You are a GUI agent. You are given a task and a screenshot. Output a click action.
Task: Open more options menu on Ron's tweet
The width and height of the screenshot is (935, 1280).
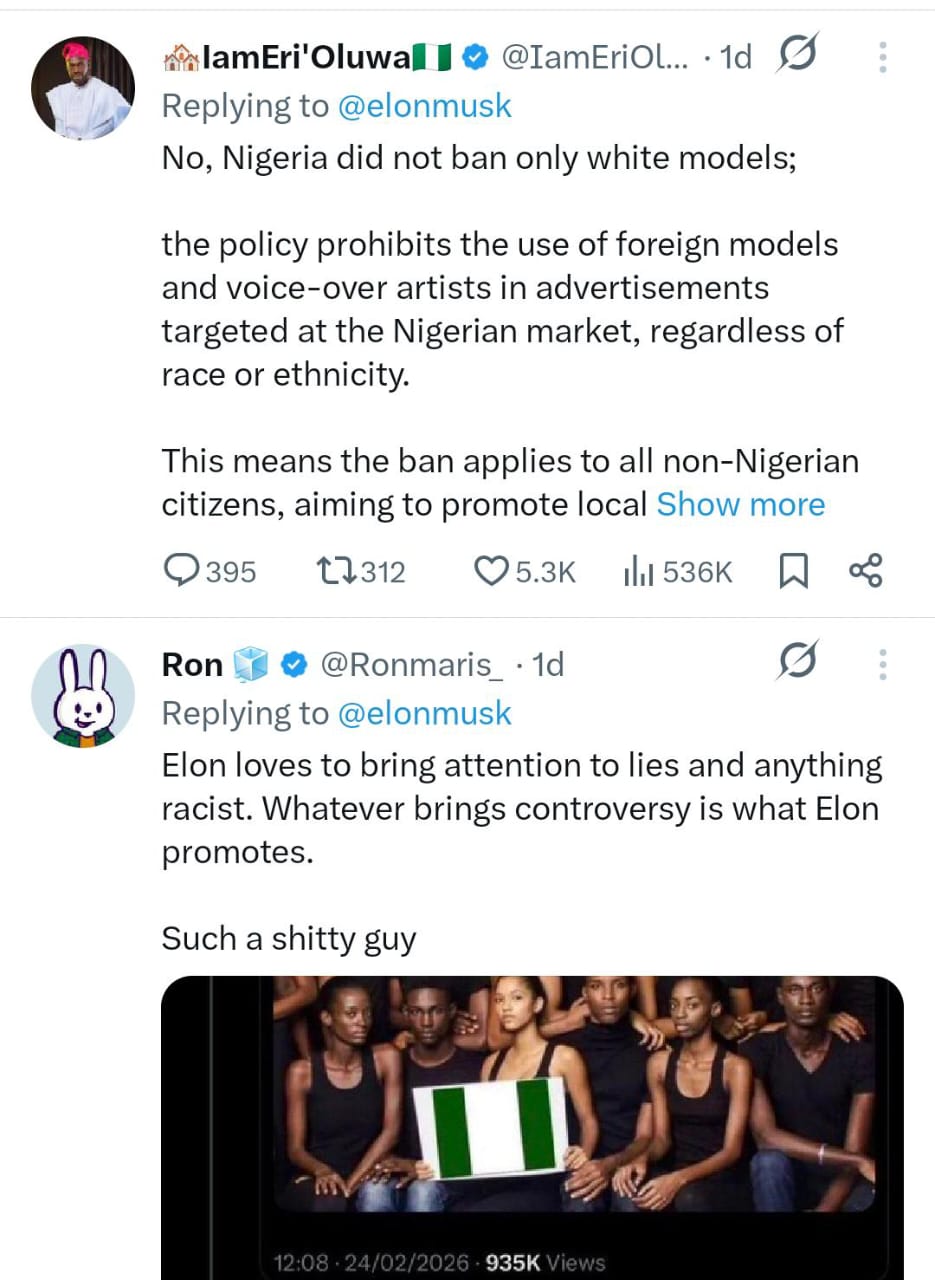(x=882, y=664)
